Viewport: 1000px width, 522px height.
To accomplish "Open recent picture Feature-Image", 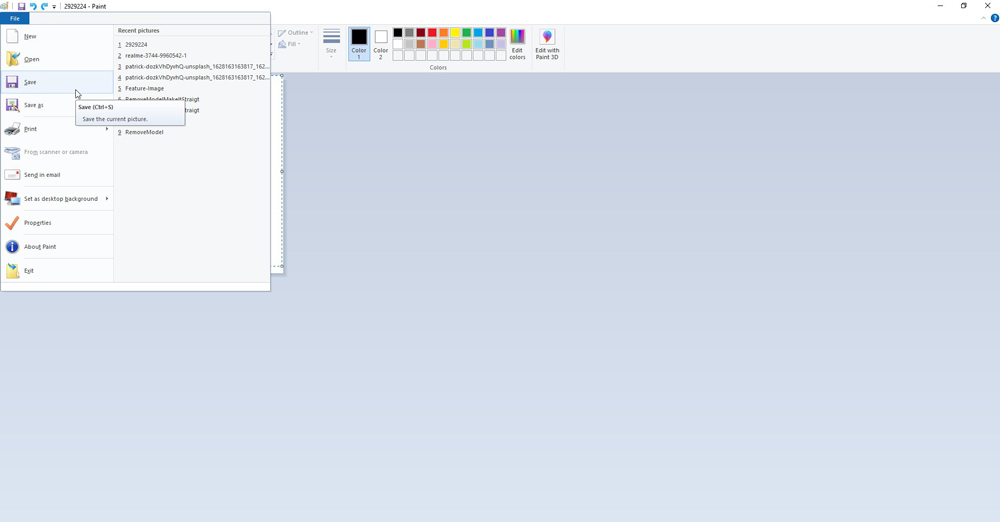I will click(192, 89).
